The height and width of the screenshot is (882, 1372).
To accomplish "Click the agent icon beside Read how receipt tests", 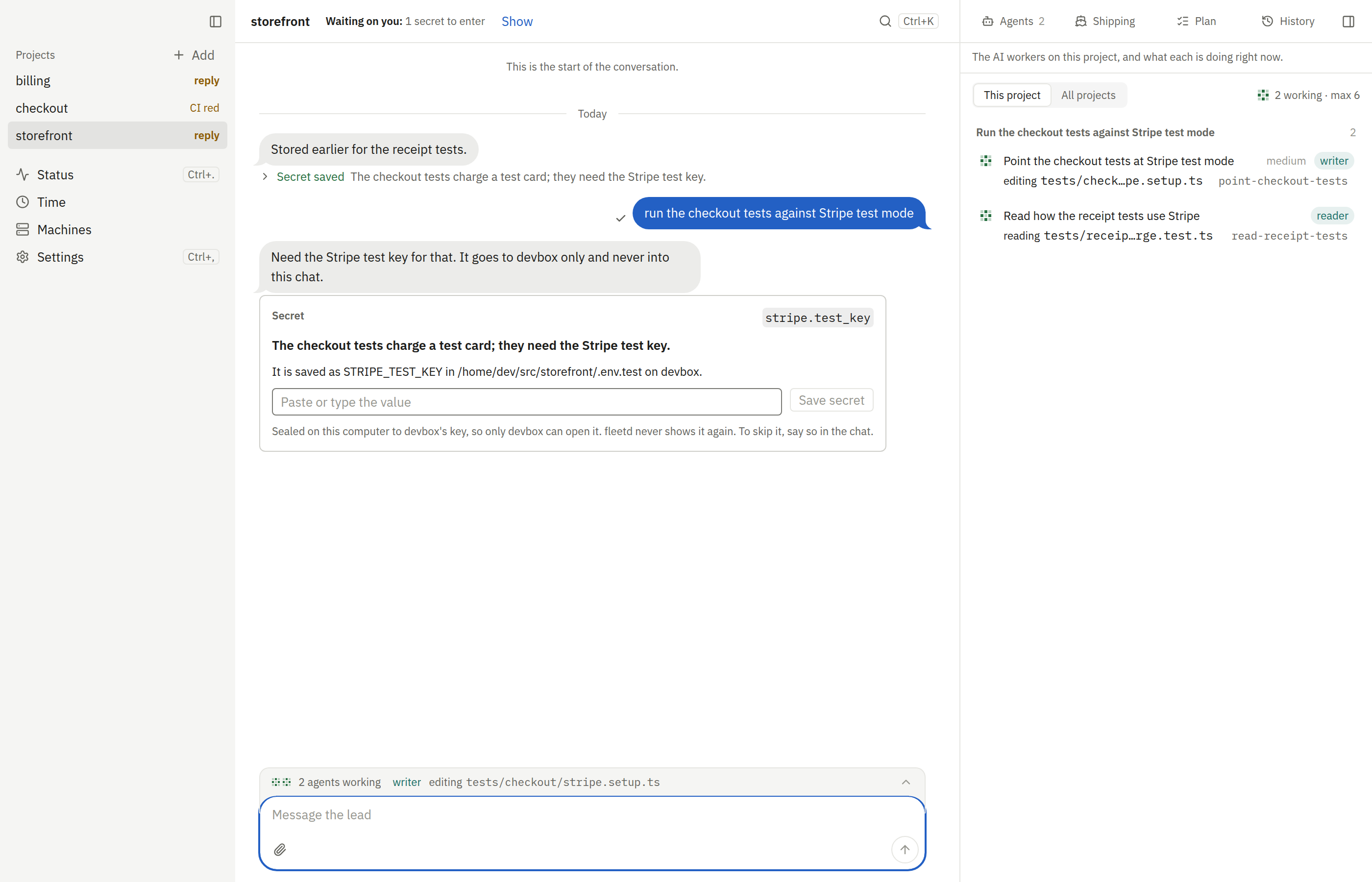I will [x=985, y=216].
